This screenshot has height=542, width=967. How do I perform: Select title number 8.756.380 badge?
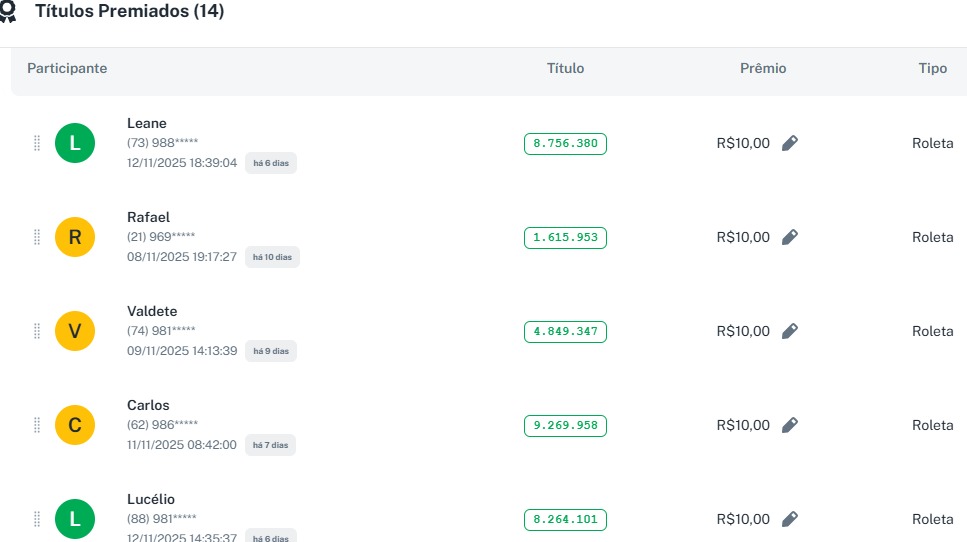pos(565,143)
